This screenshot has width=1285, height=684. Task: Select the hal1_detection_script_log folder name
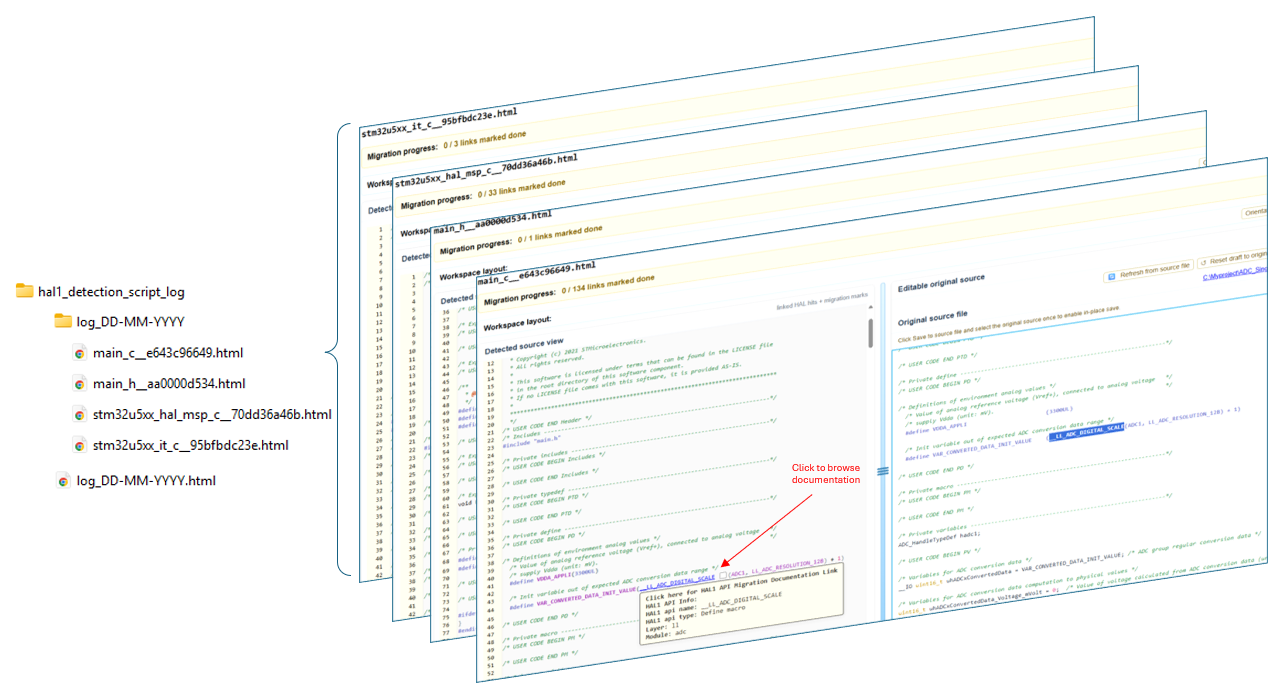(x=111, y=292)
